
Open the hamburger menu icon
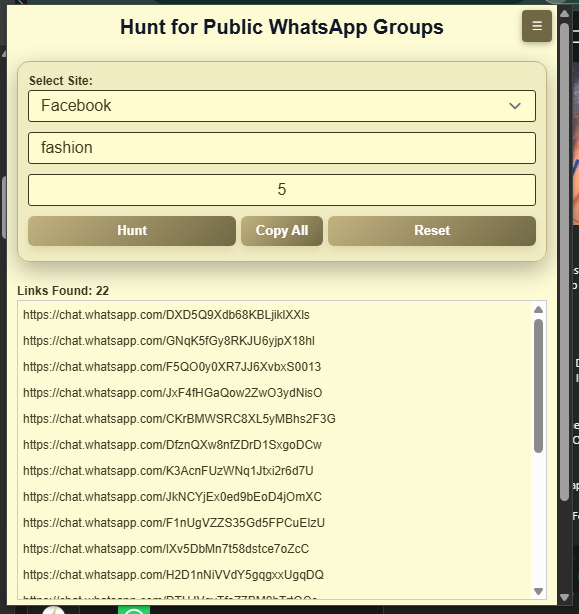coord(537,26)
